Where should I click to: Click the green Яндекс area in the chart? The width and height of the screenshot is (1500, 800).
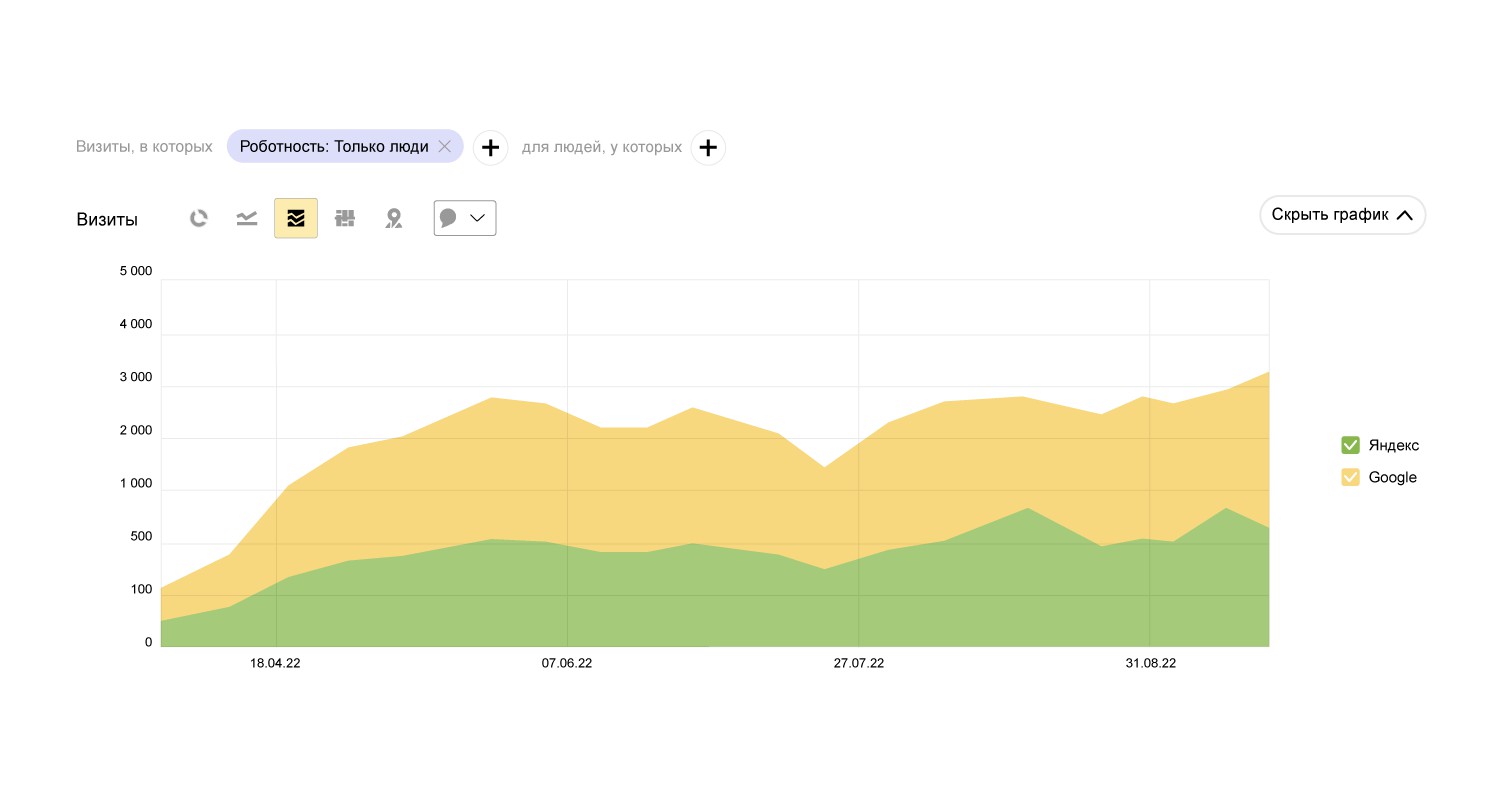pyautogui.click(x=700, y=600)
